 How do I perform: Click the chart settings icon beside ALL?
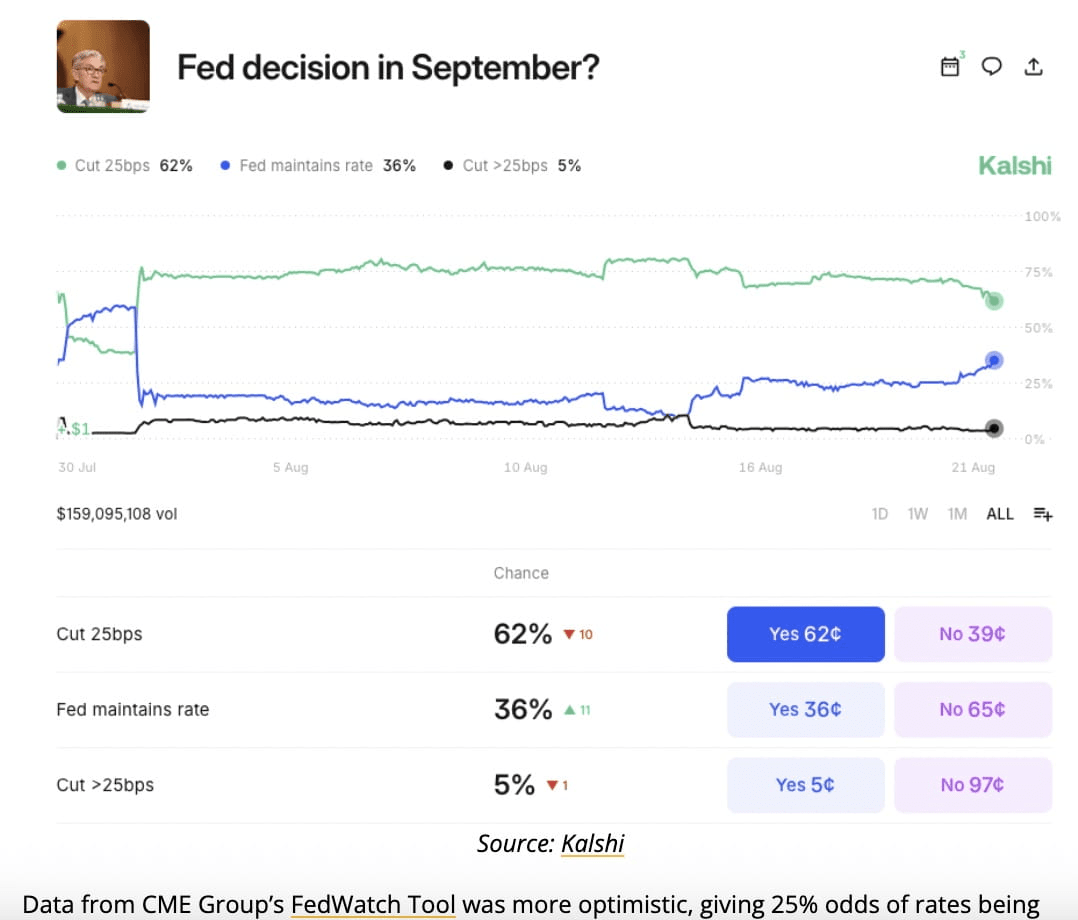[1043, 514]
